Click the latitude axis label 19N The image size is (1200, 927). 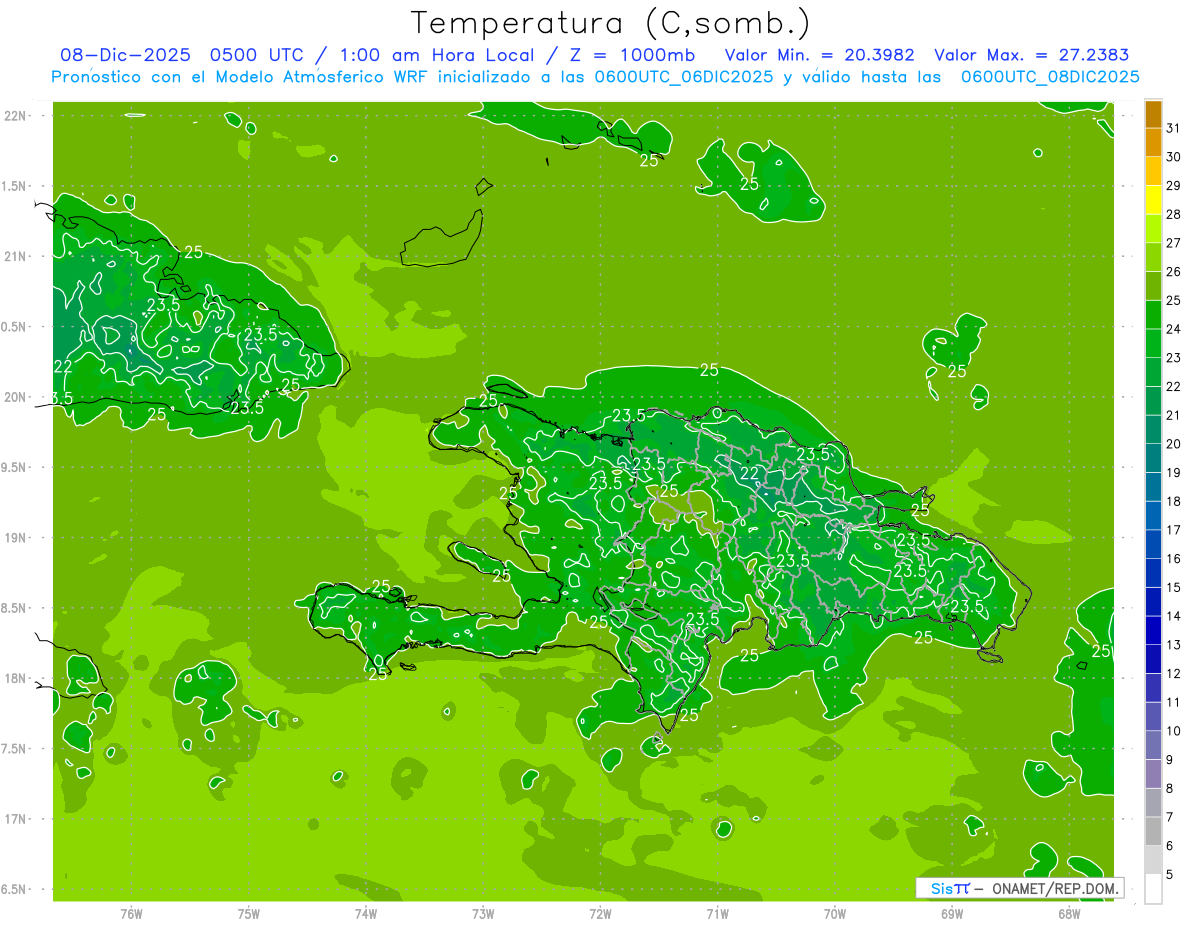[x=17, y=537]
